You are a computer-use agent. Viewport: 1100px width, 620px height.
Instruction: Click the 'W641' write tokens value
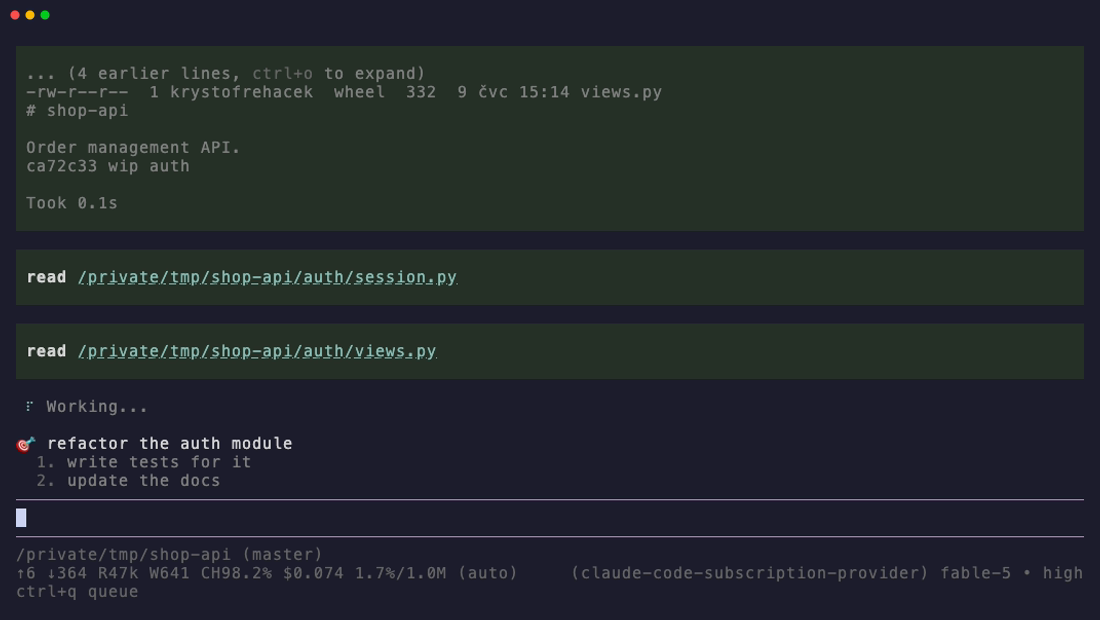click(x=169, y=573)
